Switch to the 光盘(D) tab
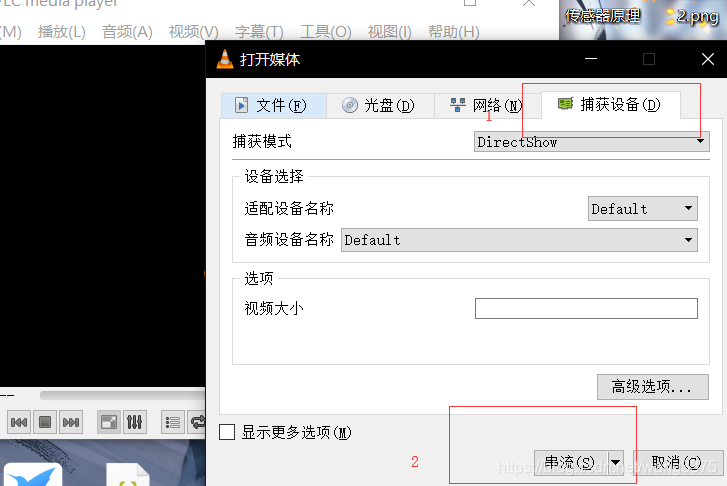 click(x=380, y=105)
